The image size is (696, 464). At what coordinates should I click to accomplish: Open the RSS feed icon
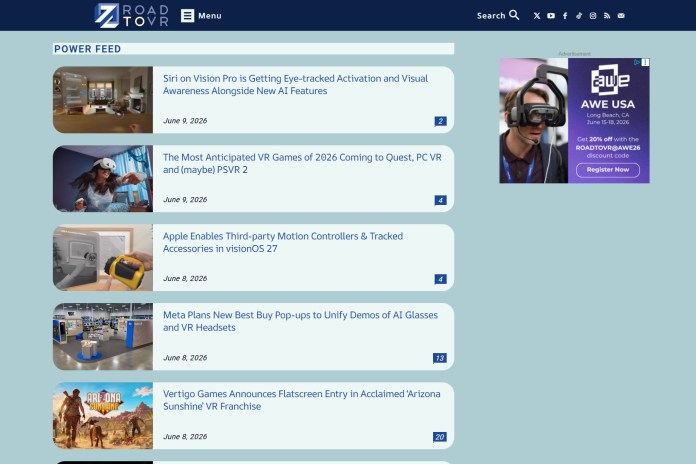pyautogui.click(x=607, y=16)
